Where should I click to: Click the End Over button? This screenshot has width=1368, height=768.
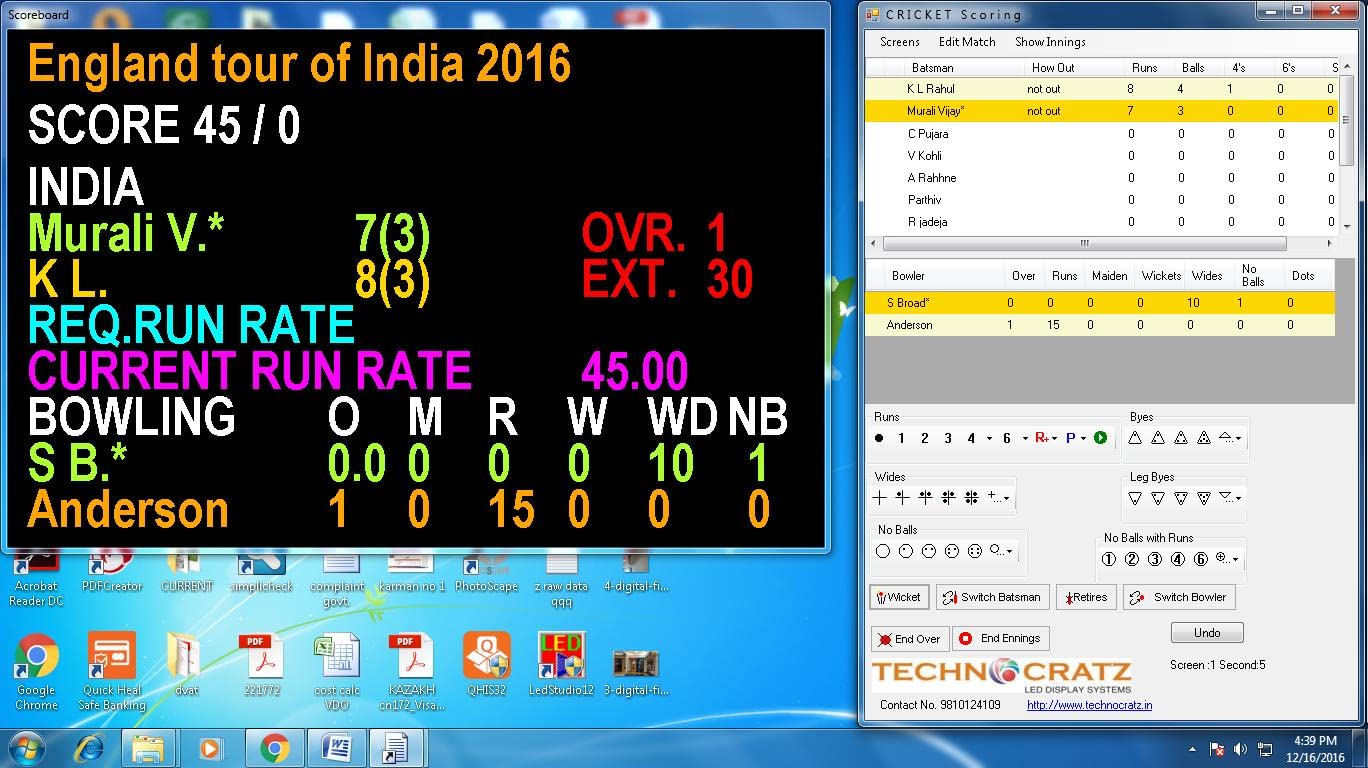[909, 638]
